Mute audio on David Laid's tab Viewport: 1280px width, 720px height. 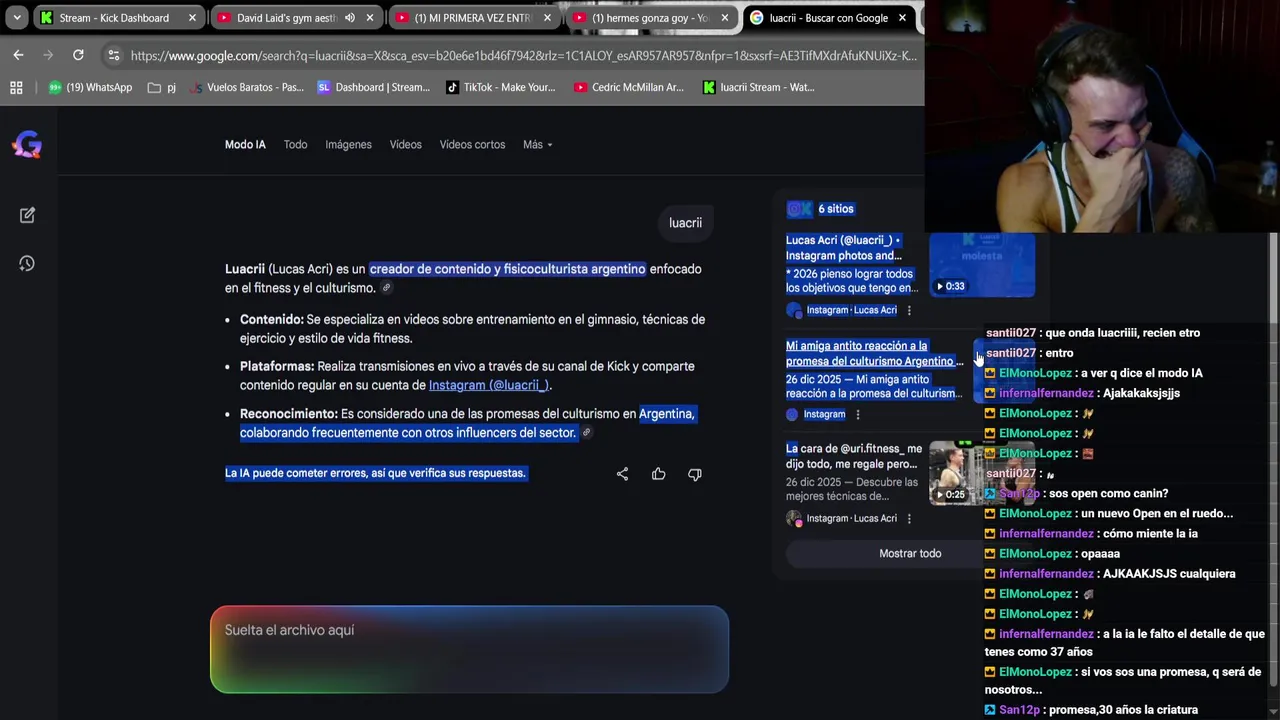pyautogui.click(x=350, y=18)
